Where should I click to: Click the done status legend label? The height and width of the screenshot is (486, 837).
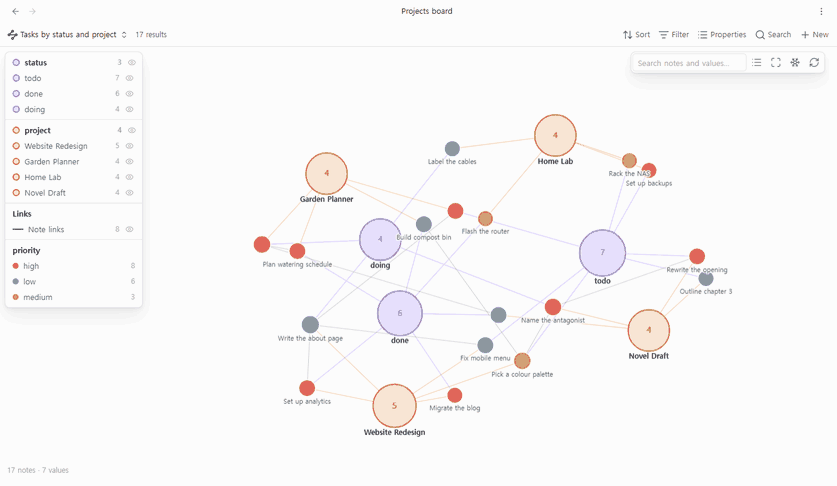click(33, 93)
